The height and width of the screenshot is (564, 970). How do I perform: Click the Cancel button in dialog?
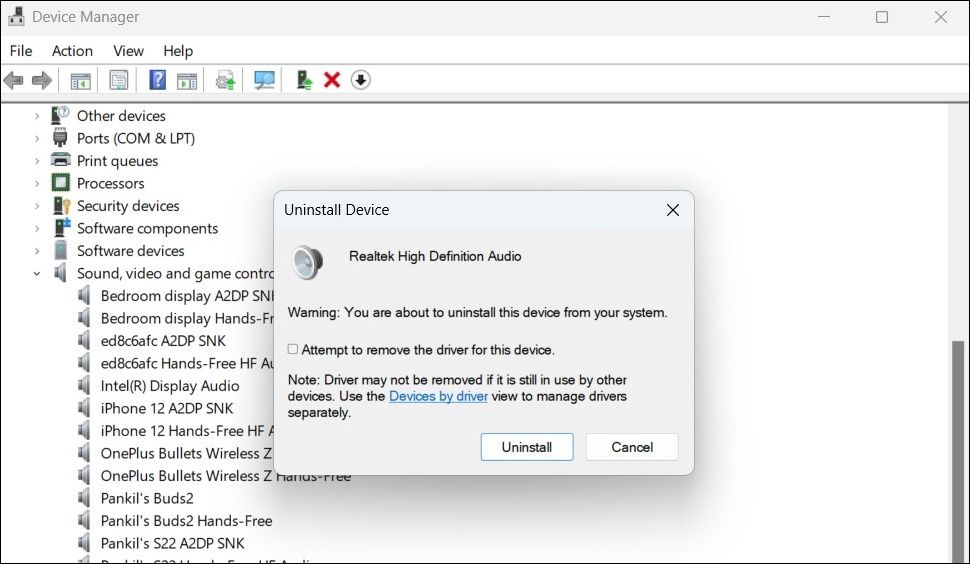tap(632, 447)
